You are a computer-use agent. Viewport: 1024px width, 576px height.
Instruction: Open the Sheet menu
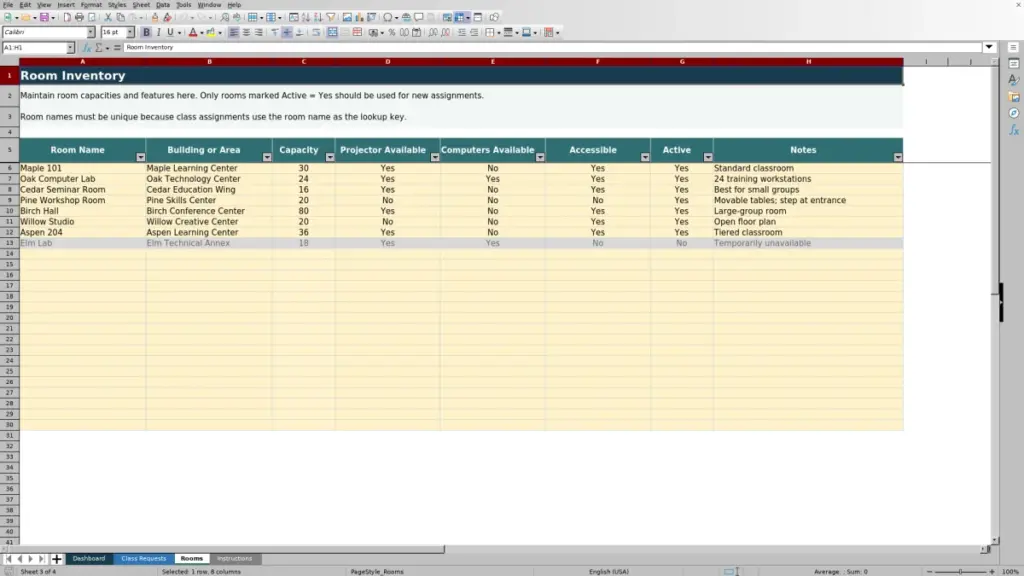coord(141,5)
